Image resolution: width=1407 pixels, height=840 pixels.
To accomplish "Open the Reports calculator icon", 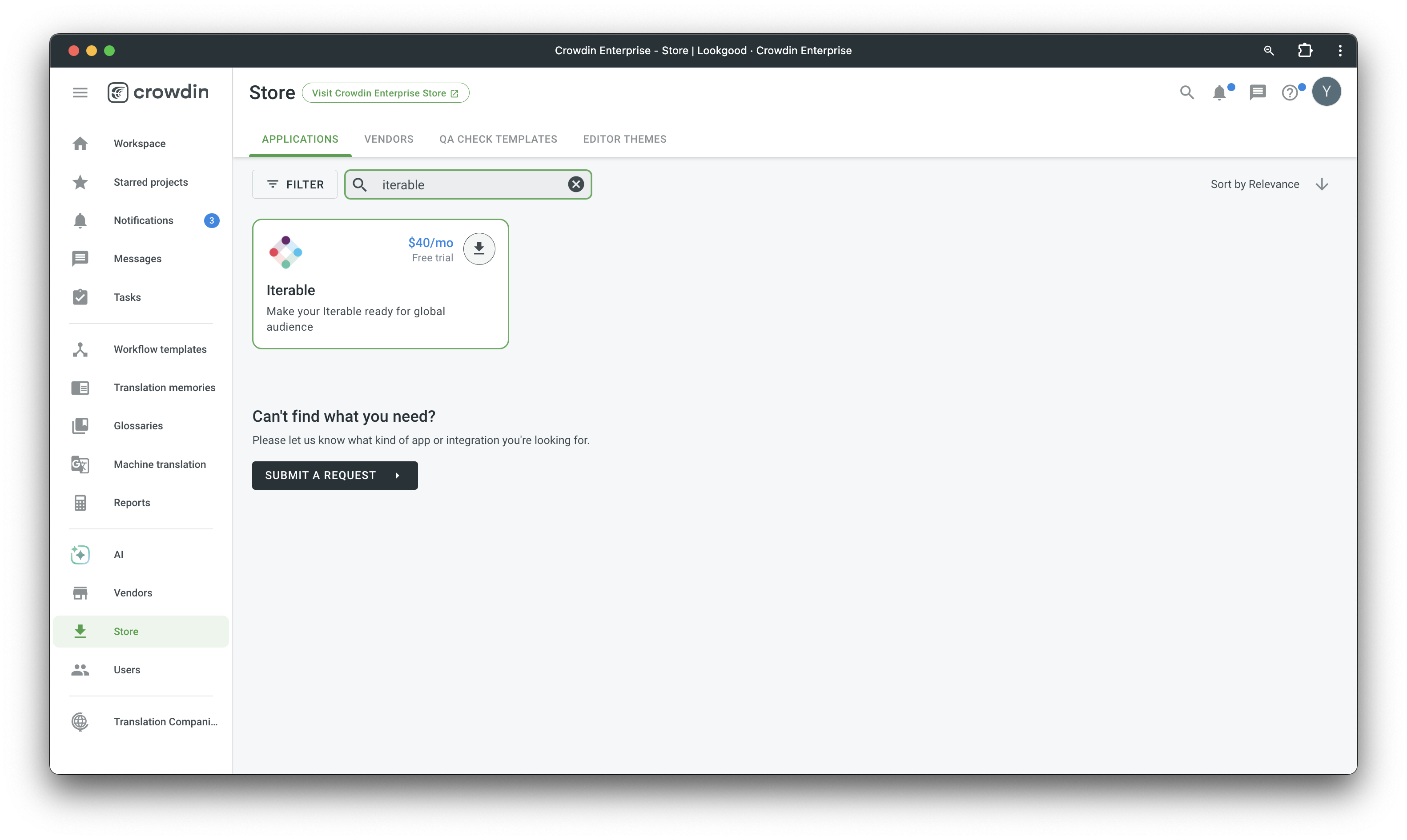I will pos(80,503).
